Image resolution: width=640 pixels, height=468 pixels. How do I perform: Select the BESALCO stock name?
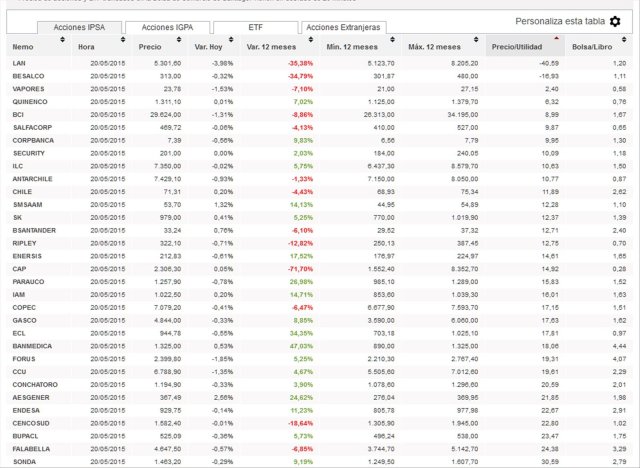coord(28,76)
